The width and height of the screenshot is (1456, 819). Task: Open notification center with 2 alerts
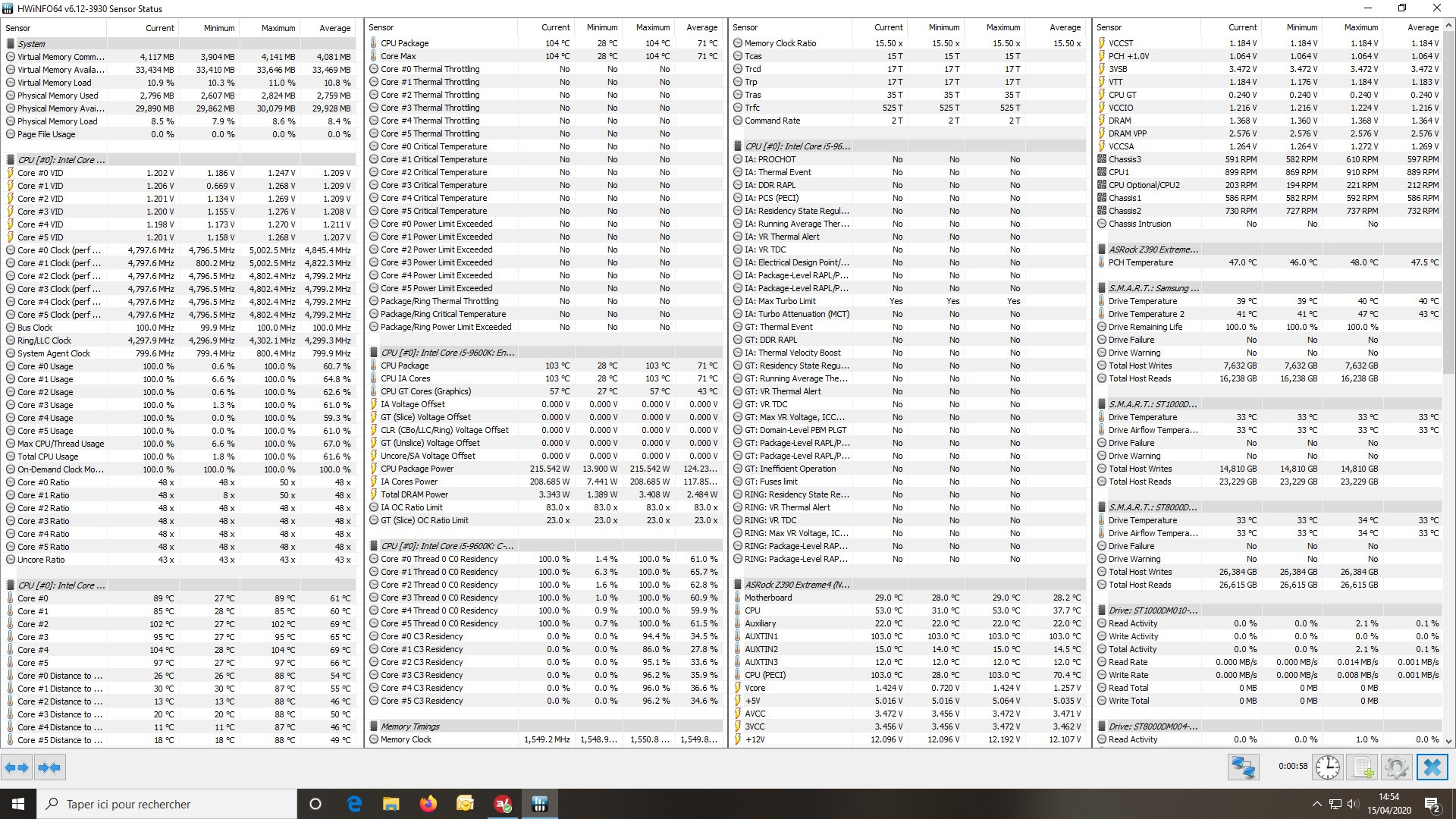click(x=1432, y=805)
